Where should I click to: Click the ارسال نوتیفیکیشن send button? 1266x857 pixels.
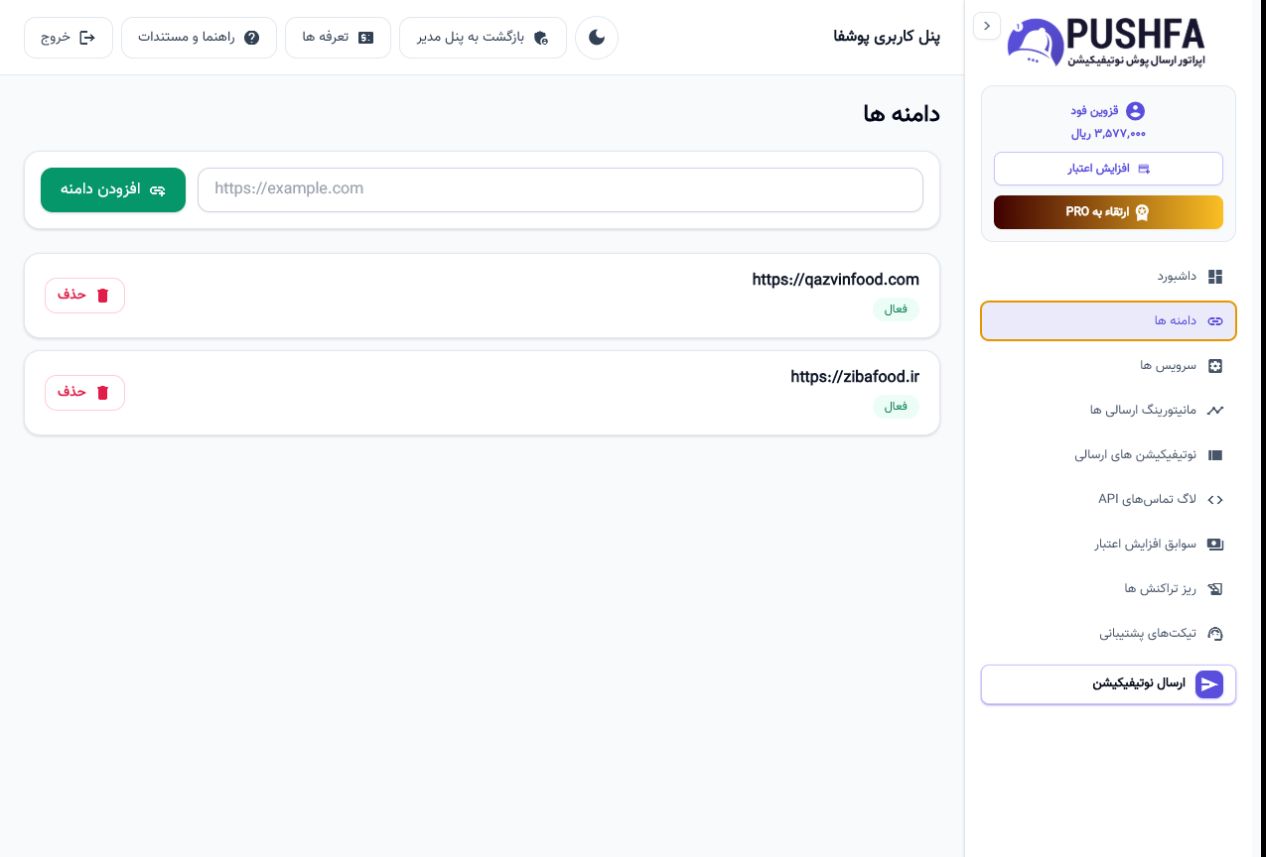pos(1108,685)
